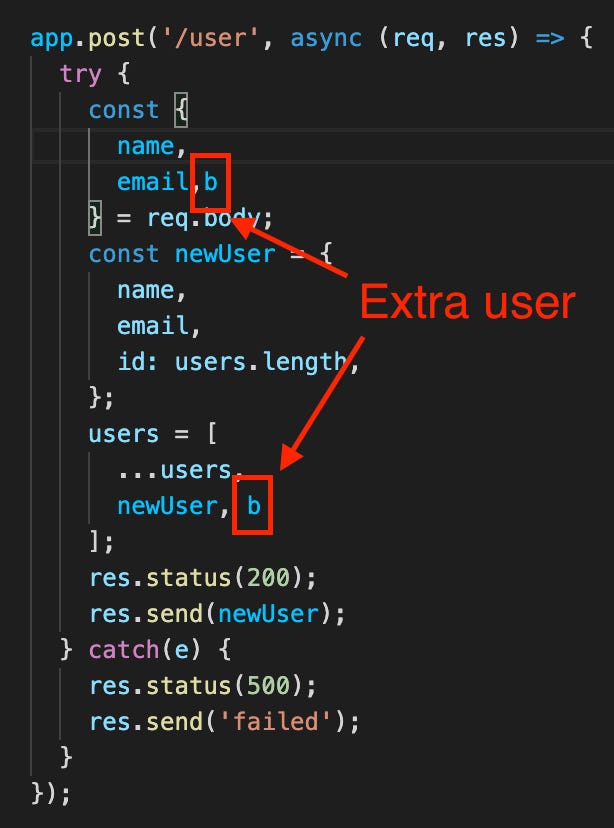Click the final }); closing line
Viewport: 614px width, 828px height.
tap(51, 794)
